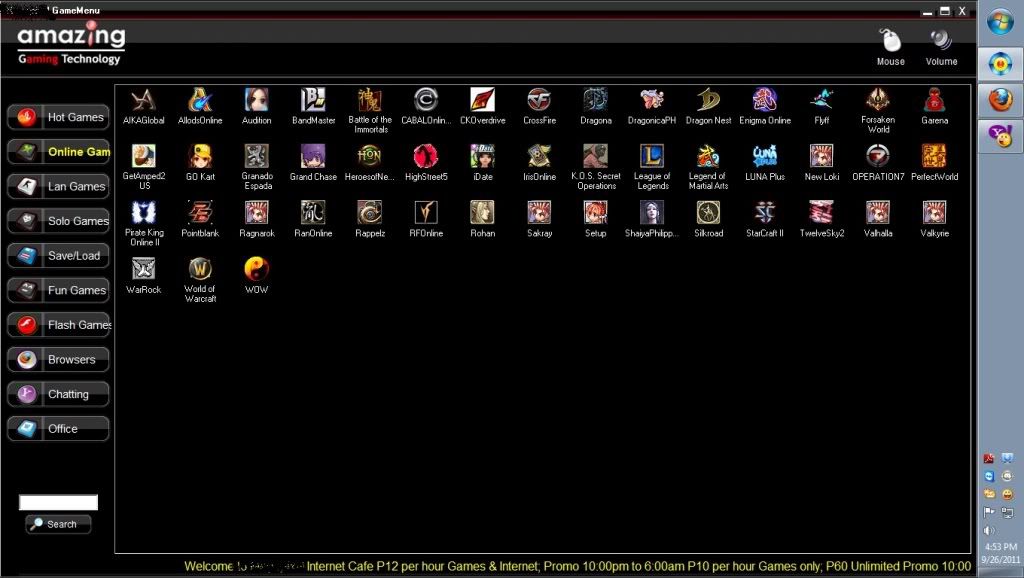1024x578 pixels.
Task: Launch GetAmped2 US game
Action: [x=143, y=157]
